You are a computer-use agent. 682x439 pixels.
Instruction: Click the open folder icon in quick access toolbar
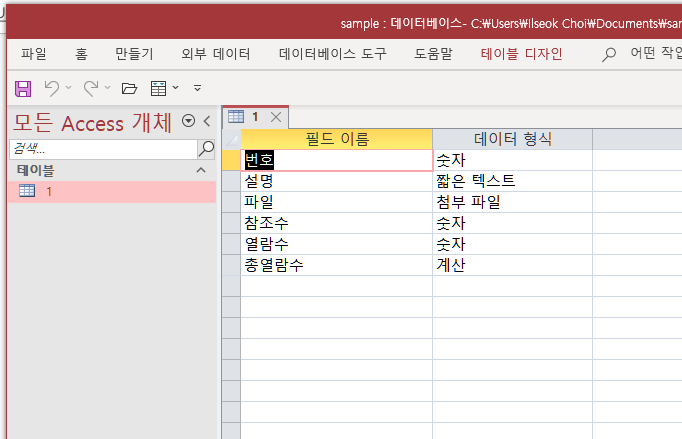tap(129, 88)
